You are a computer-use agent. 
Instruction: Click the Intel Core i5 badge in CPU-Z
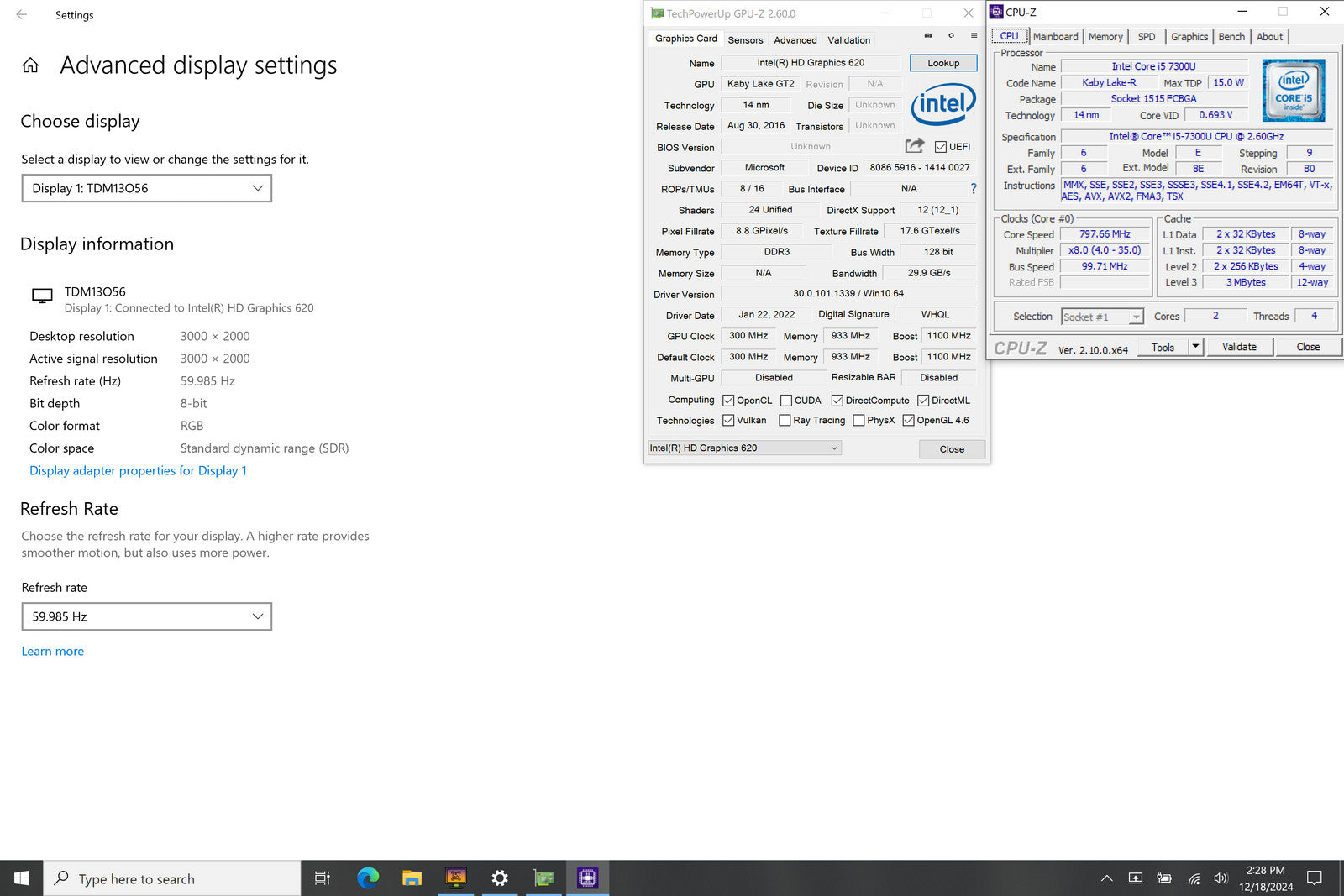click(x=1294, y=90)
